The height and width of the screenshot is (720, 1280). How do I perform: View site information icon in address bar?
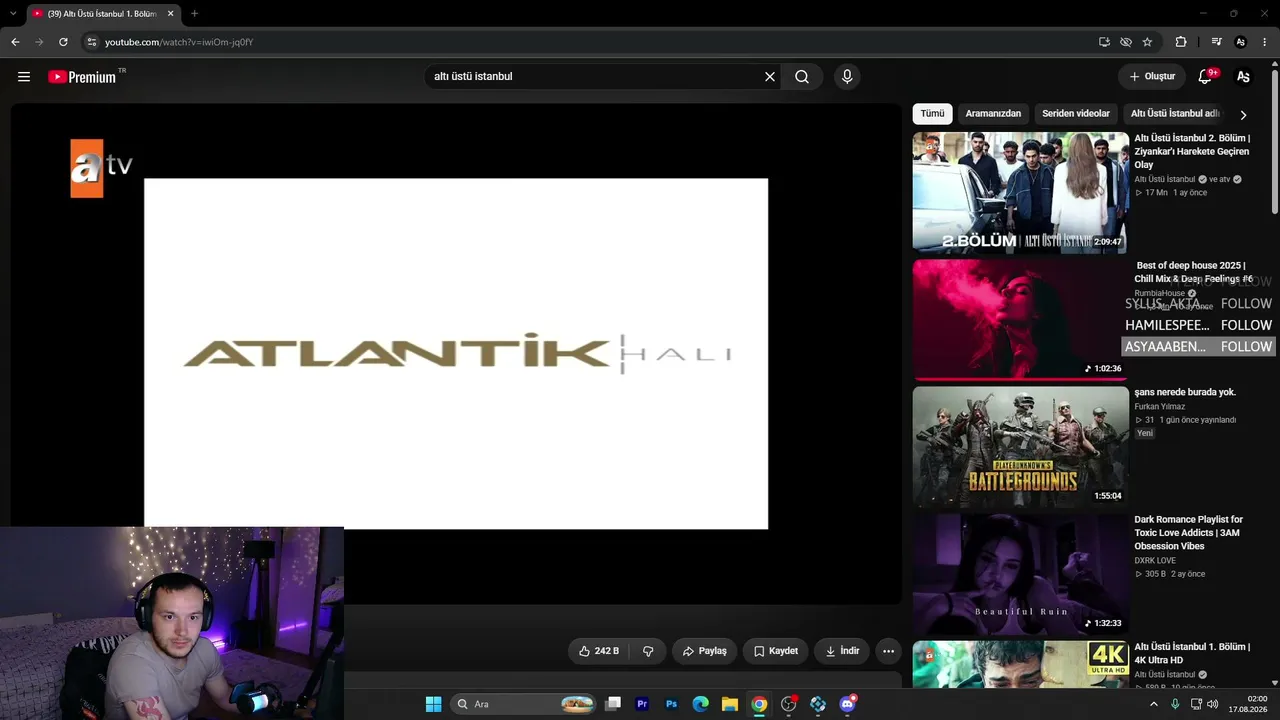click(91, 42)
